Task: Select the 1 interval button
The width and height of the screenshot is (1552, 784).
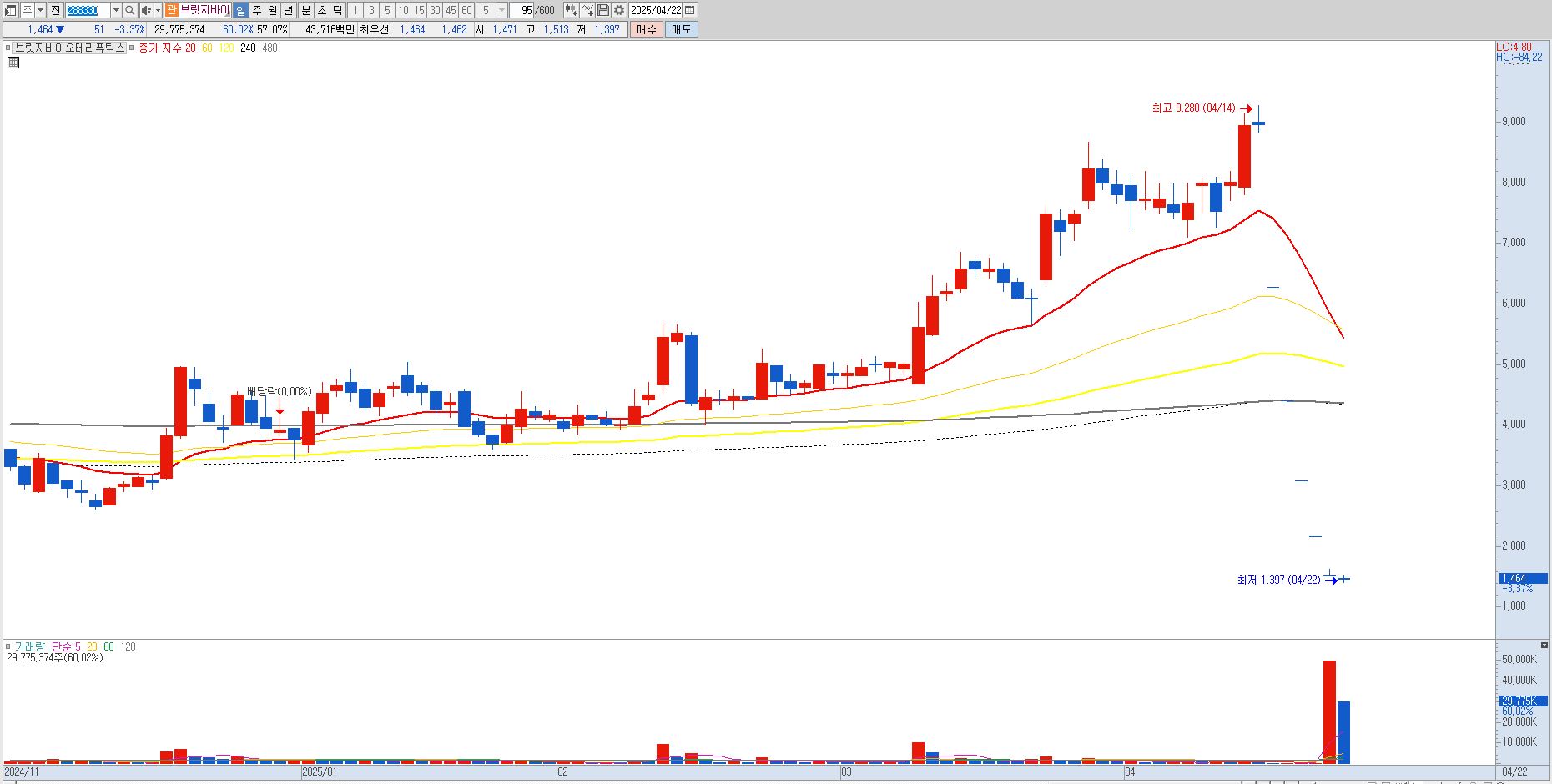Action: [355, 10]
